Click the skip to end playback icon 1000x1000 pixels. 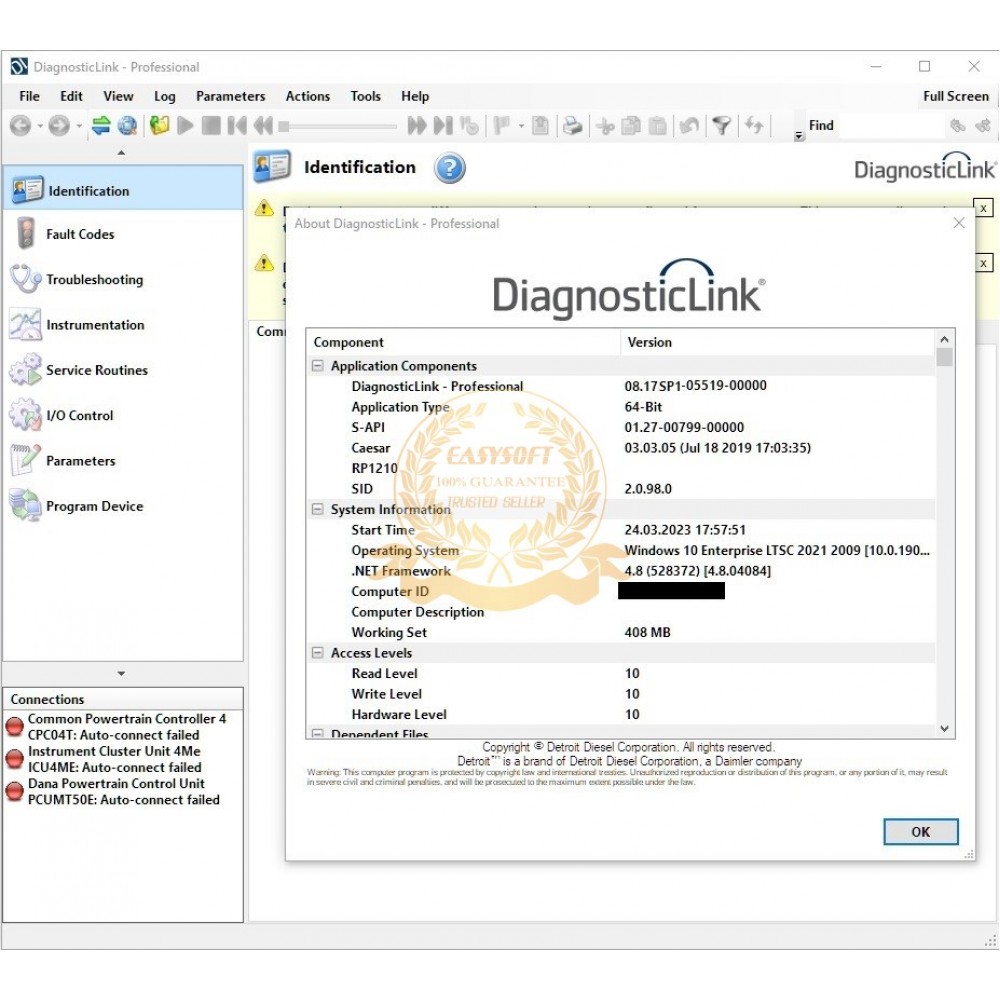[x=443, y=126]
